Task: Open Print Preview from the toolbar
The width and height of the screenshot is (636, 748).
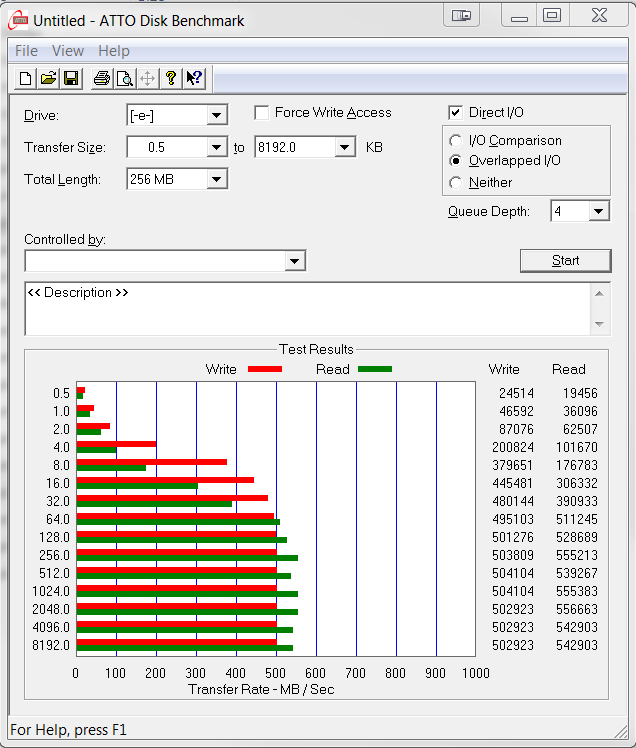Action: pyautogui.click(x=124, y=78)
